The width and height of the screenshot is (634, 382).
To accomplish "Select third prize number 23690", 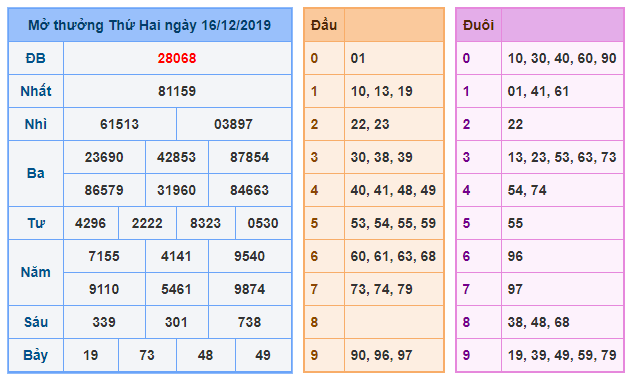I will (x=104, y=157).
